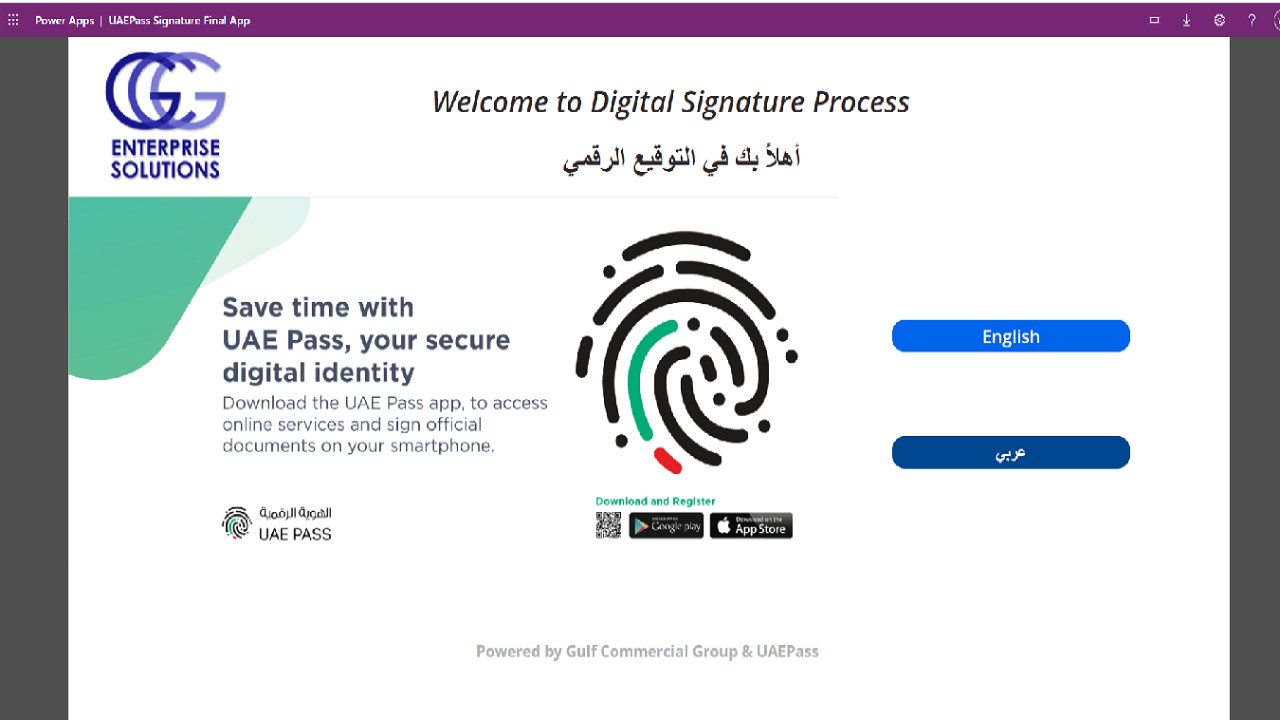This screenshot has height=720, width=1280.
Task: Select the English language button
Action: coord(1010,336)
